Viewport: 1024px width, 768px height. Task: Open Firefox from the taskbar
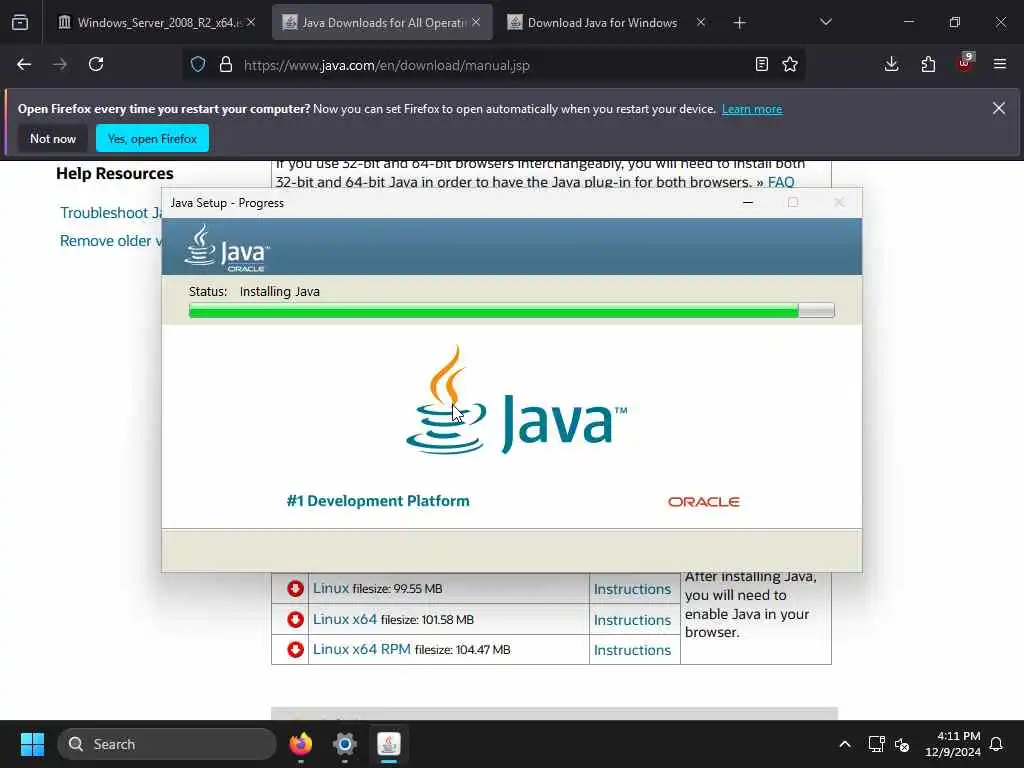point(300,744)
